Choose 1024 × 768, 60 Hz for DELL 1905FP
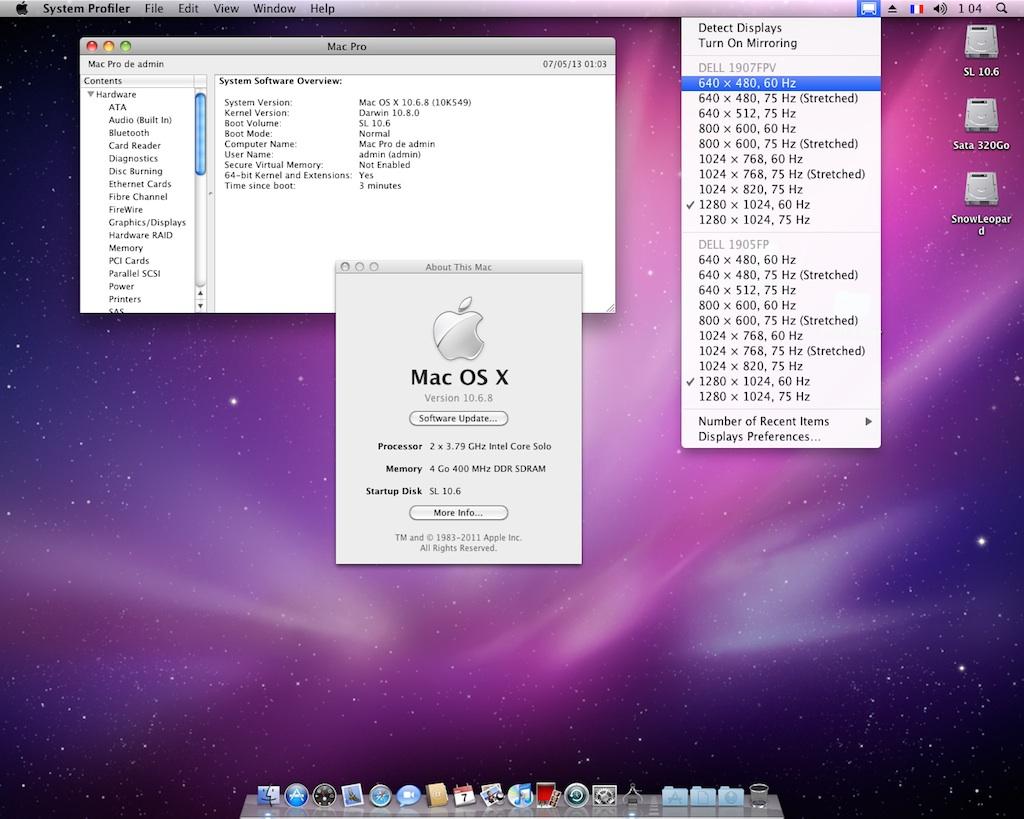The image size is (1024, 819). click(x=750, y=336)
